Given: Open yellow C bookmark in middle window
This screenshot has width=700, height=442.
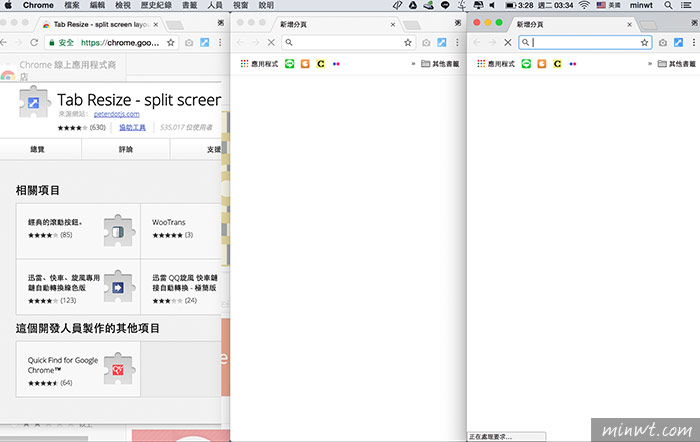Looking at the screenshot, I should (321, 64).
